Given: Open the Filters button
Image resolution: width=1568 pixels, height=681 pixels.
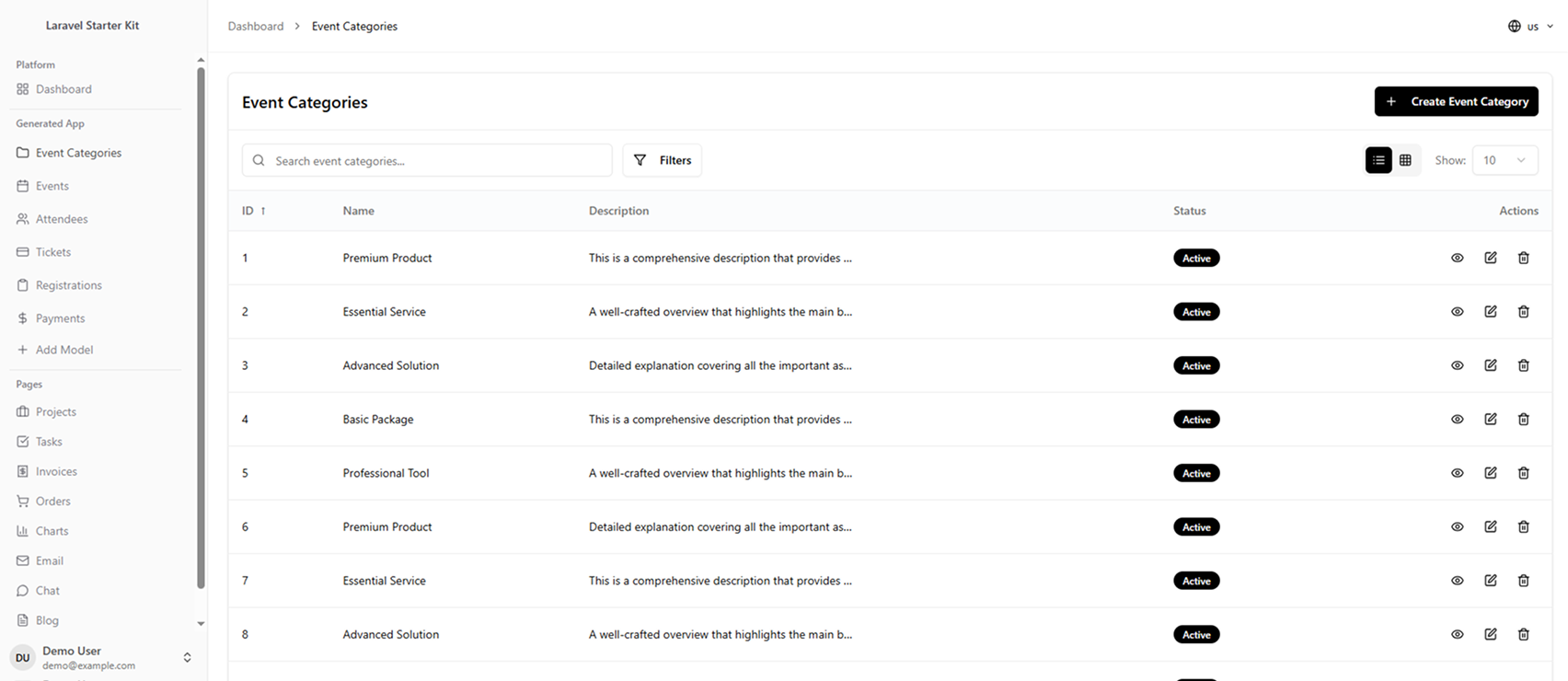Looking at the screenshot, I should click(x=662, y=160).
